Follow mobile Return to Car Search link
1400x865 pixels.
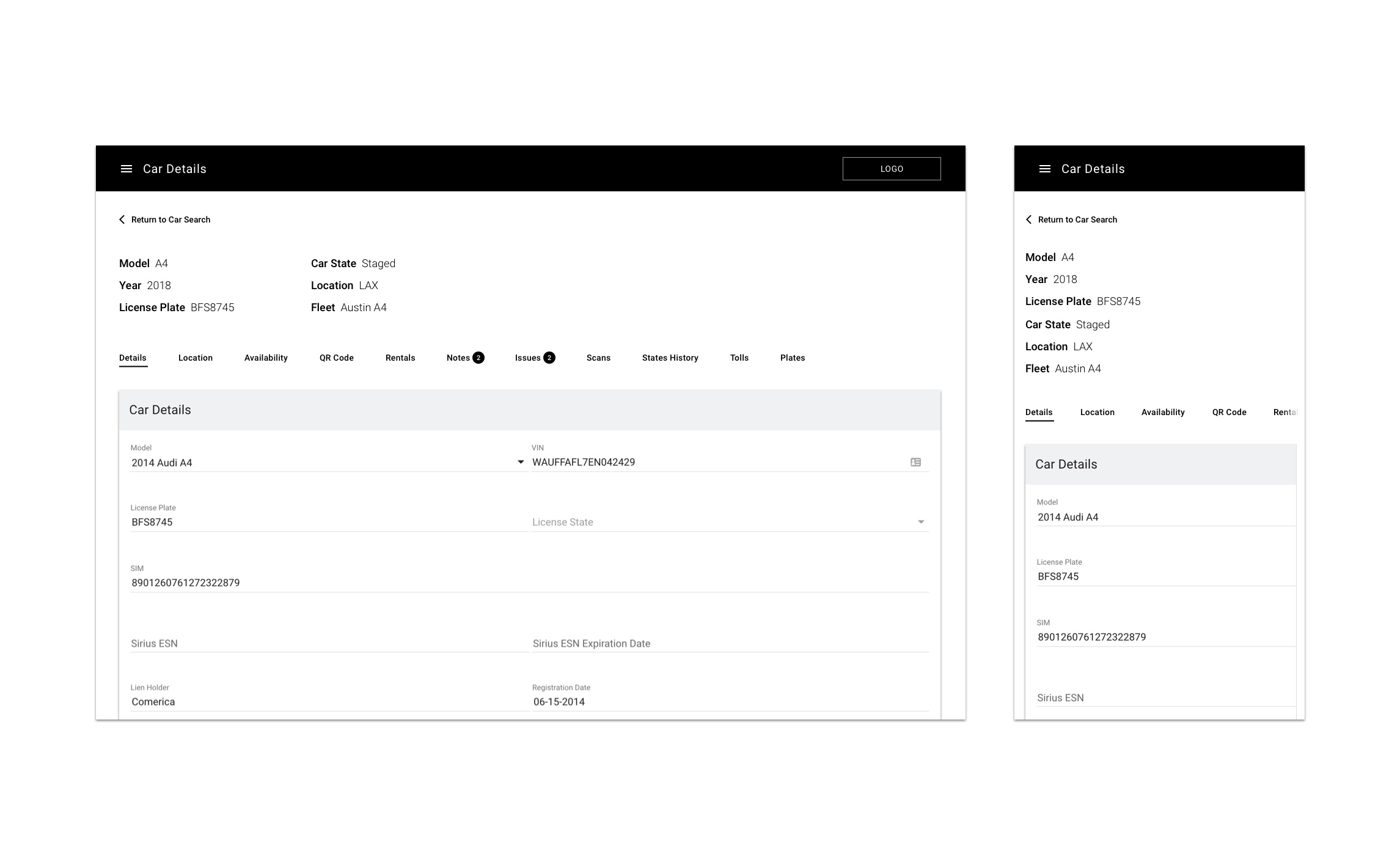pyautogui.click(x=1077, y=219)
